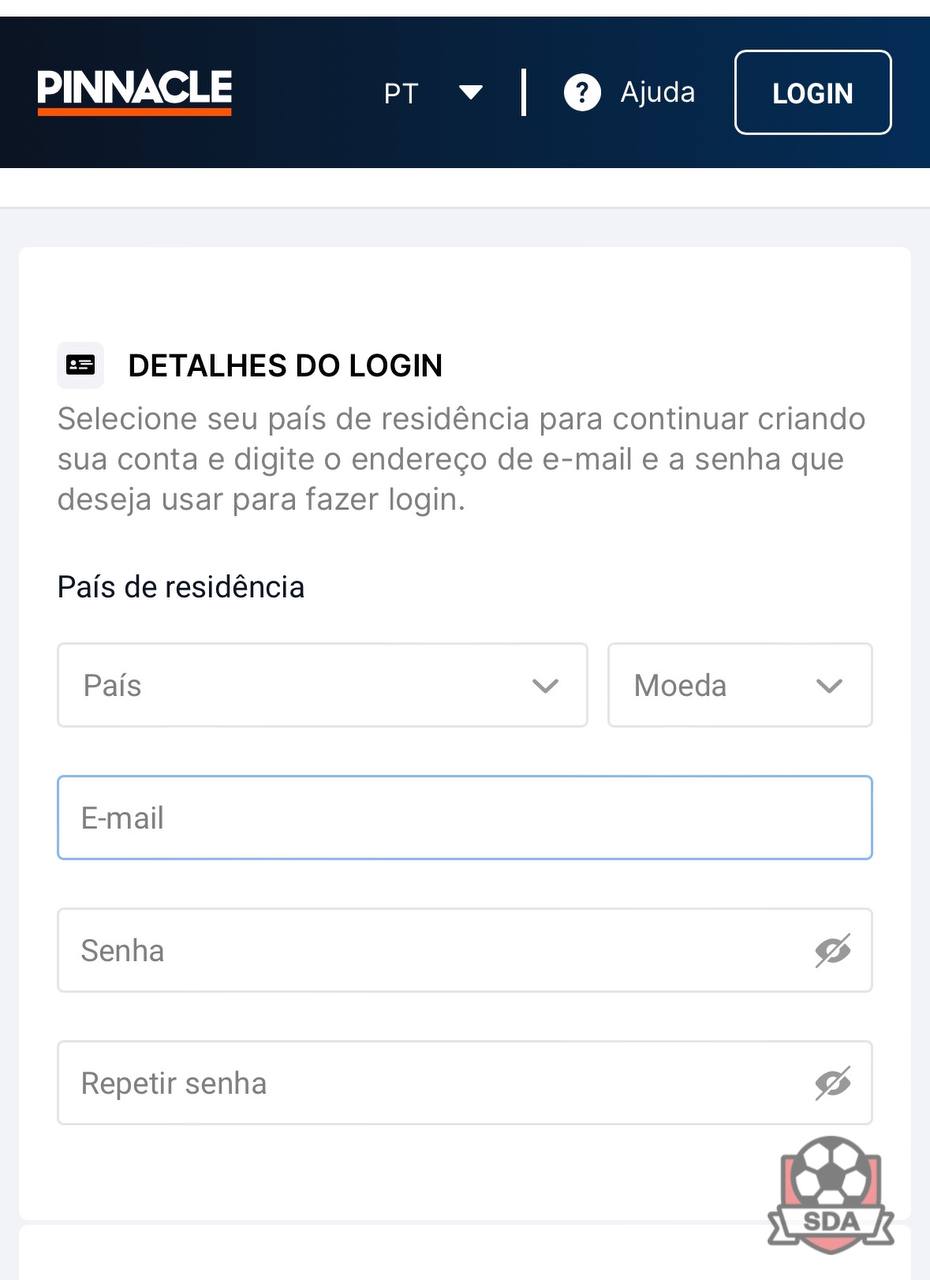Expand the Moeda currency dropdown
The width and height of the screenshot is (930, 1280).
(x=740, y=685)
